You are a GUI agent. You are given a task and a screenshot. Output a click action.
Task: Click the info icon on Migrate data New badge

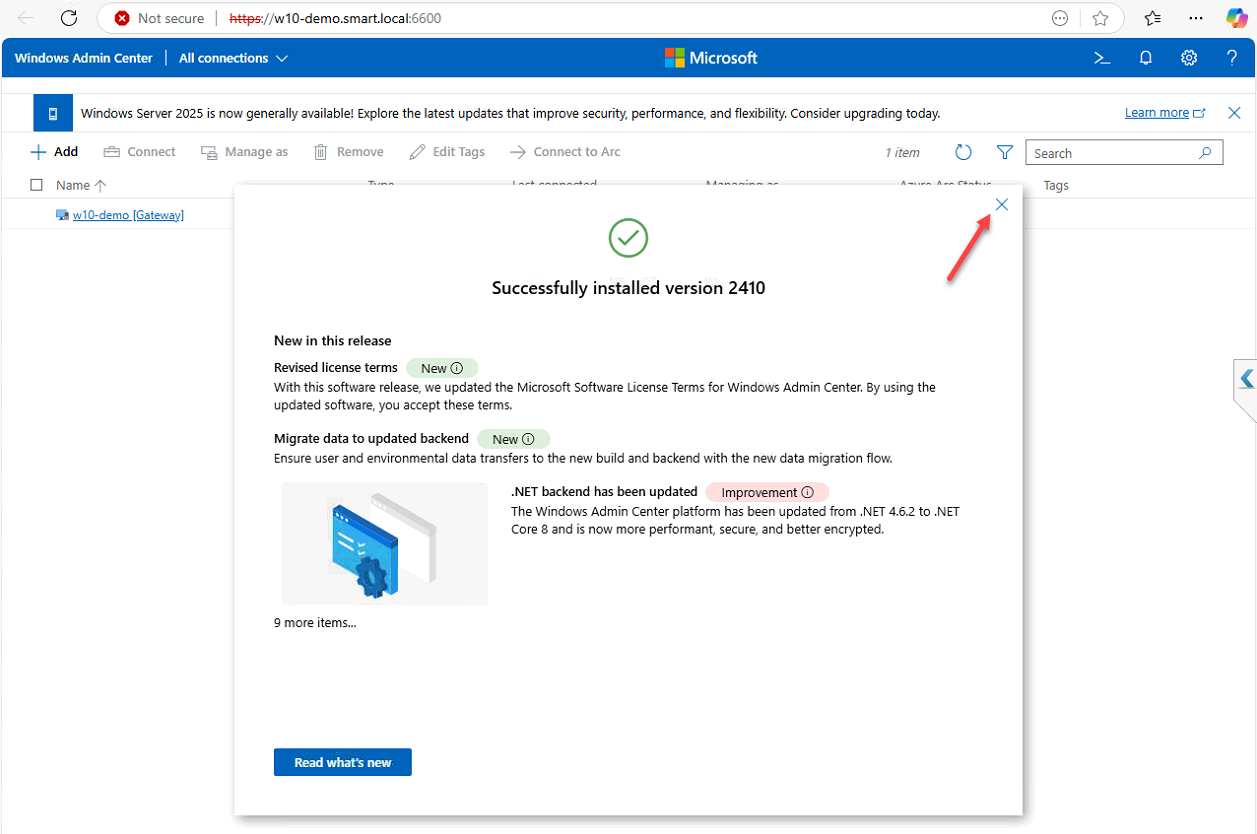pyautogui.click(x=529, y=439)
